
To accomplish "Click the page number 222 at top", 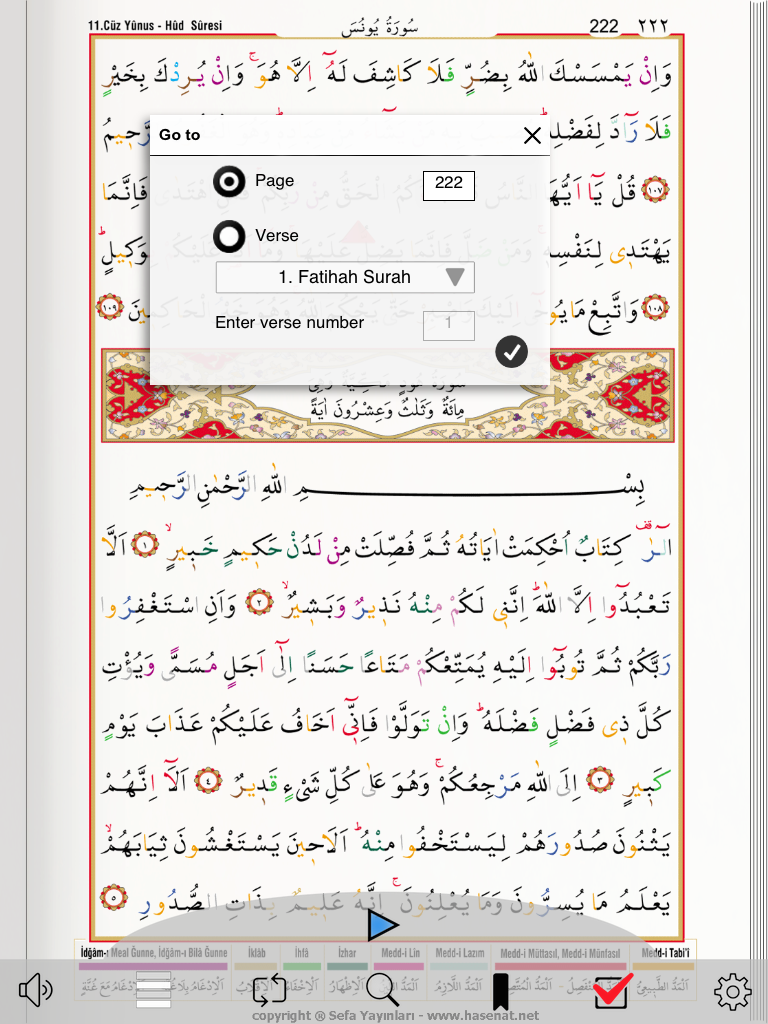I will (604, 26).
